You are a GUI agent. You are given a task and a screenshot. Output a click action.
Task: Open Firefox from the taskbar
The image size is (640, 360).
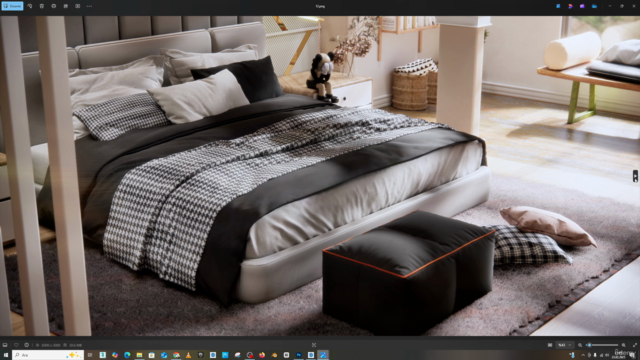click(262, 355)
